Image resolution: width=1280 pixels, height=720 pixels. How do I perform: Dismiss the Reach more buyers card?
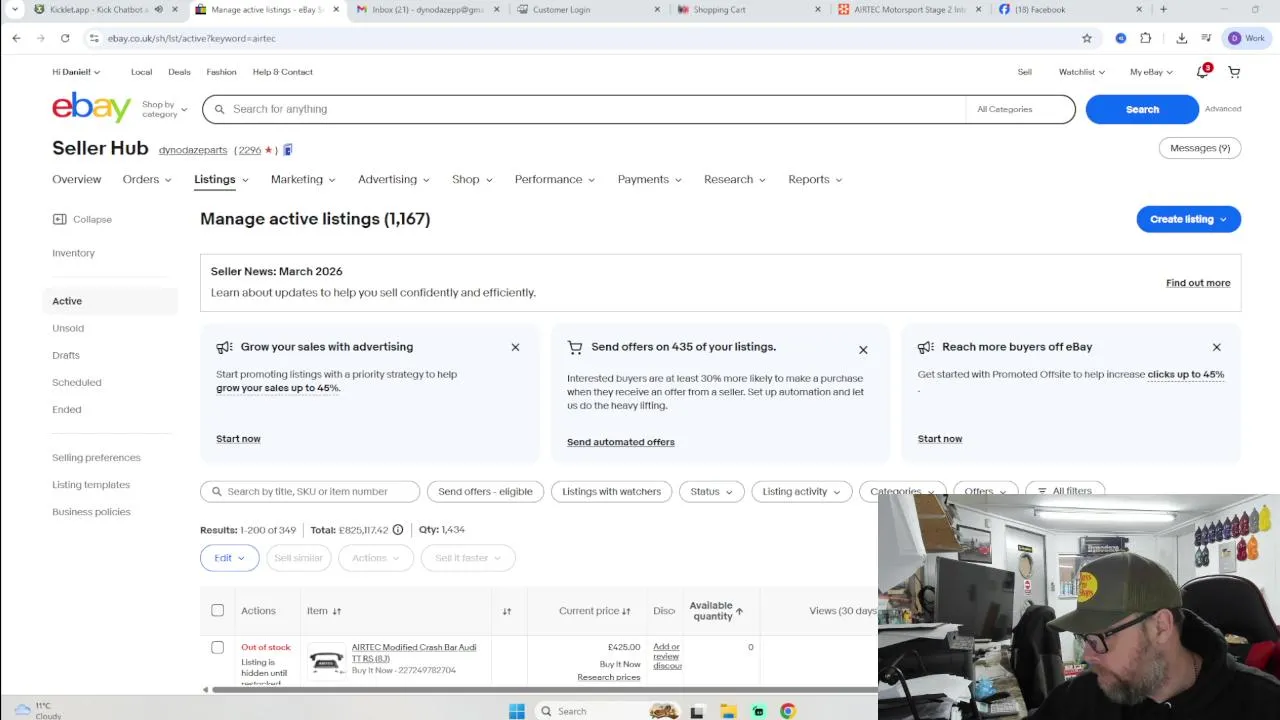(x=1216, y=347)
